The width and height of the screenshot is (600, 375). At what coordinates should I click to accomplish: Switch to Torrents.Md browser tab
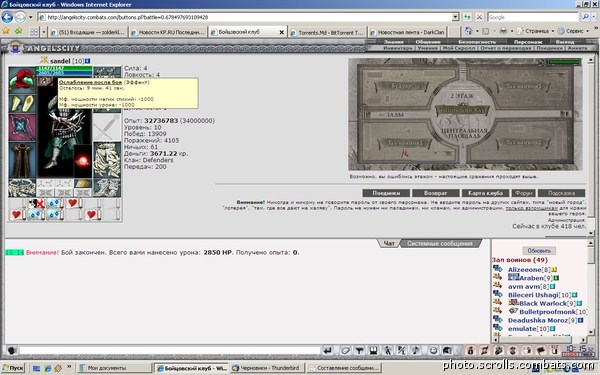point(328,33)
